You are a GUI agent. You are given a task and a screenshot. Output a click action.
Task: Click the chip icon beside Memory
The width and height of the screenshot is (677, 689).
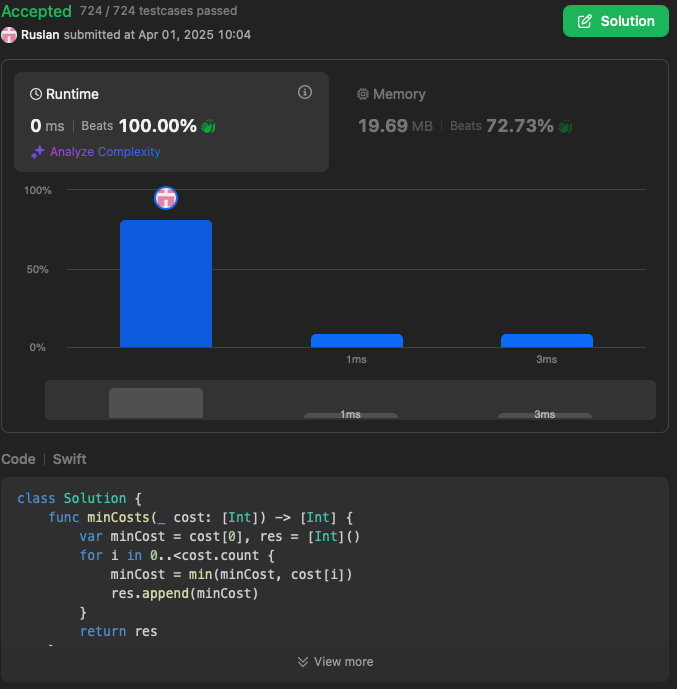click(363, 94)
